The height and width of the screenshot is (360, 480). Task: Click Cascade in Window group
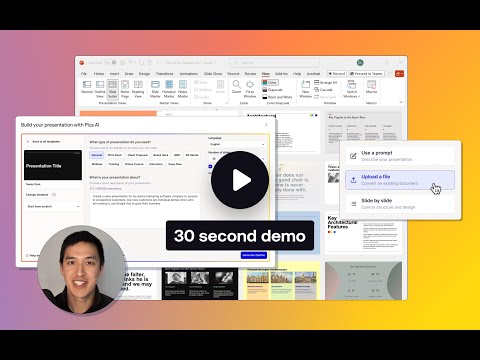[323, 90]
